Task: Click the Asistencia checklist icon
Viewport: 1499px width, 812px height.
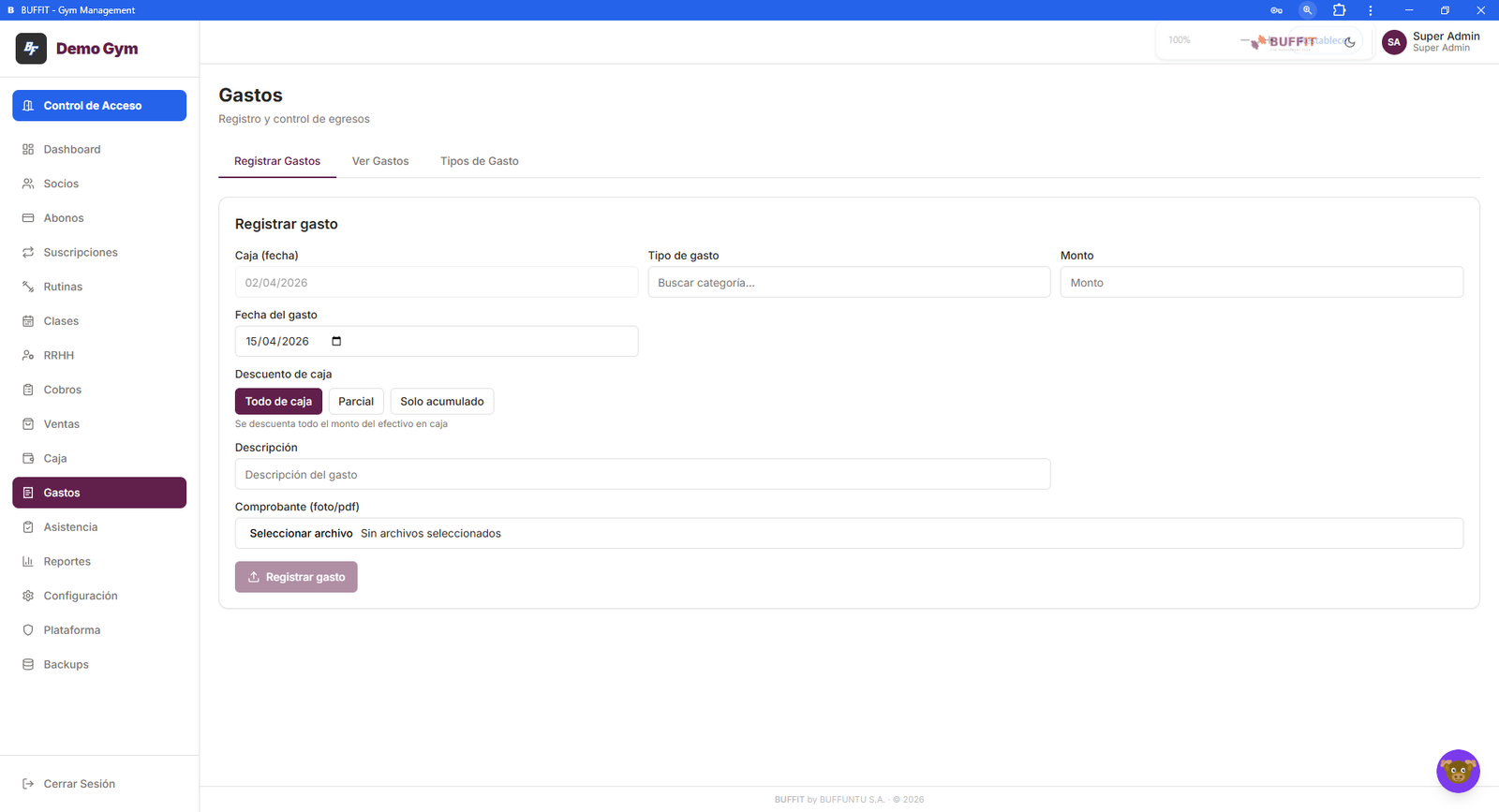Action: coord(28,527)
